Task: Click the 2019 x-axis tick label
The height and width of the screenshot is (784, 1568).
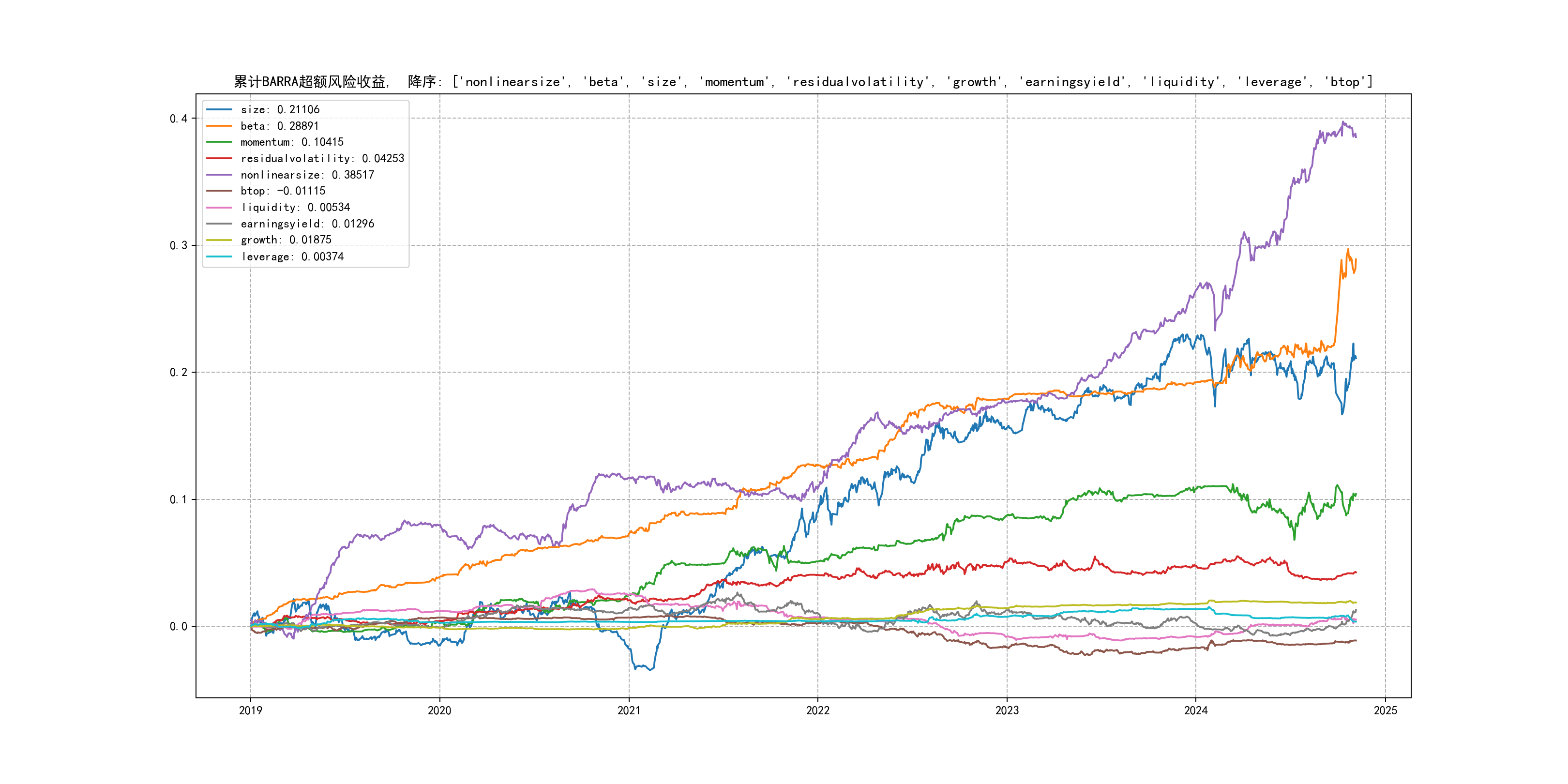Action: (251, 710)
